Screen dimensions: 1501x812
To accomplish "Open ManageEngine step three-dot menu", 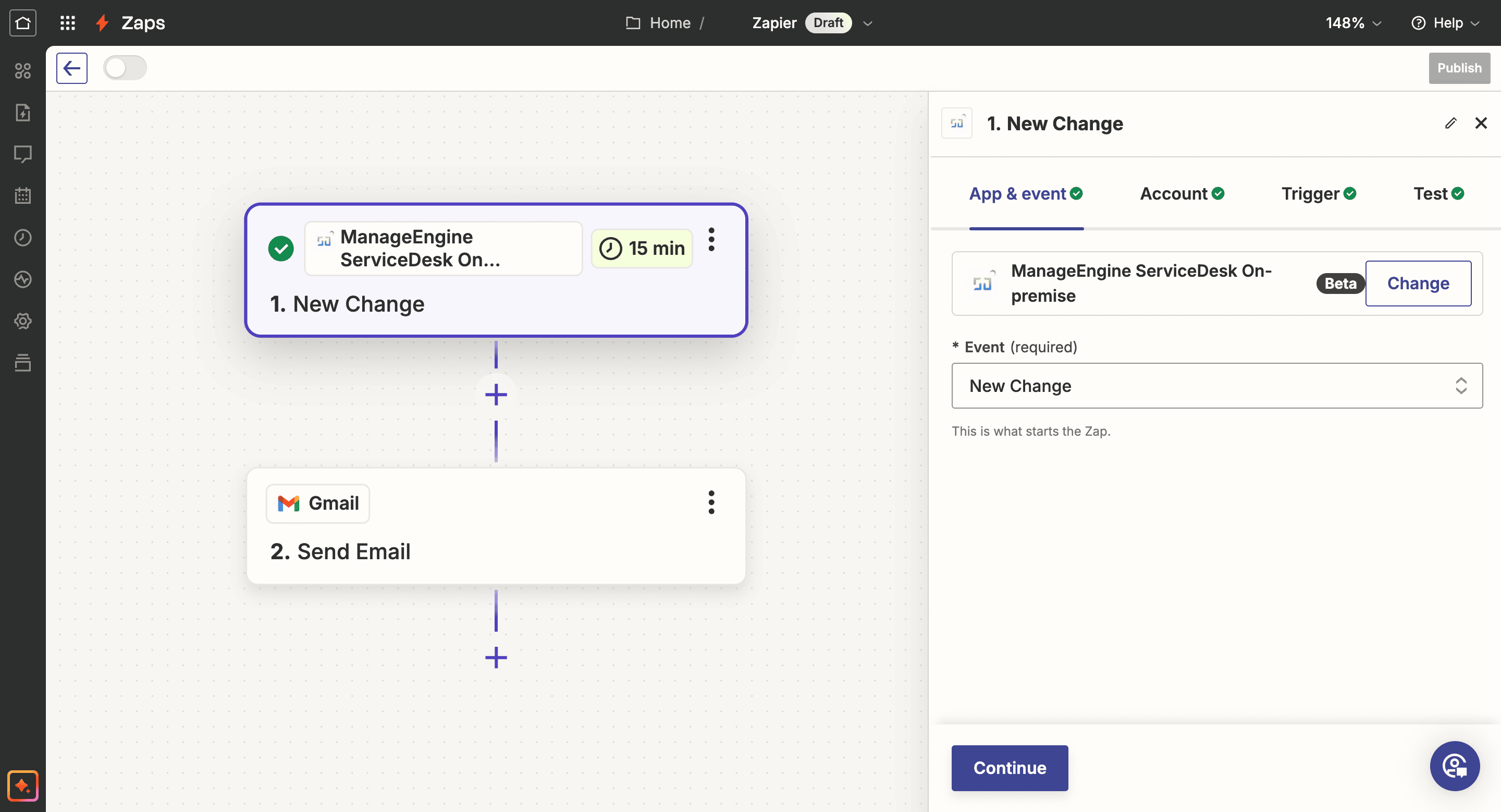I will 711,239.
